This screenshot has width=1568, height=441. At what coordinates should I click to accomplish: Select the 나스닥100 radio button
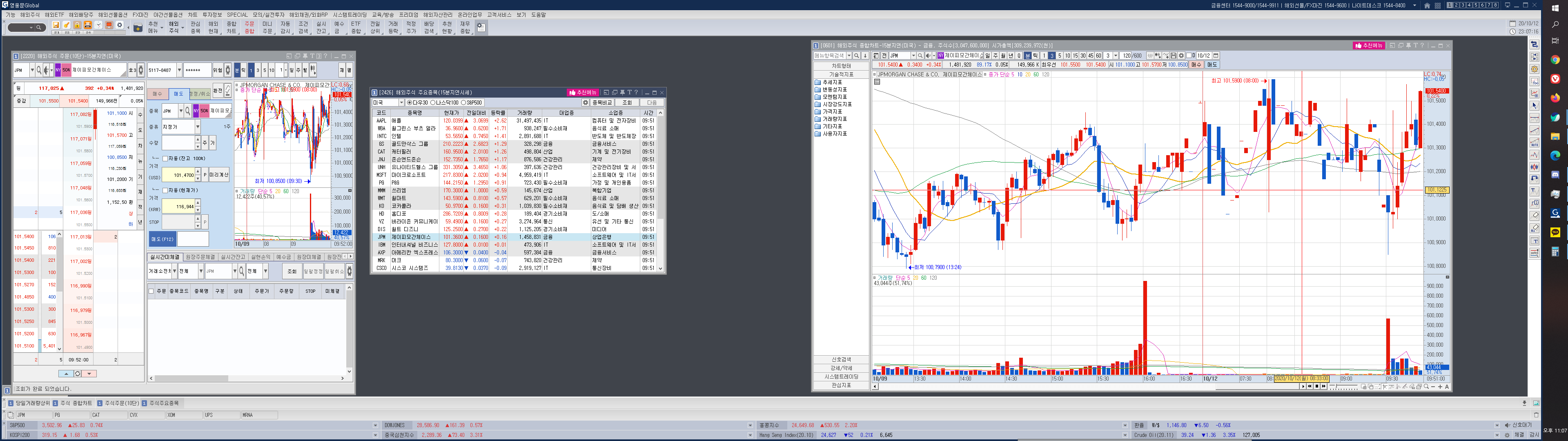433,102
